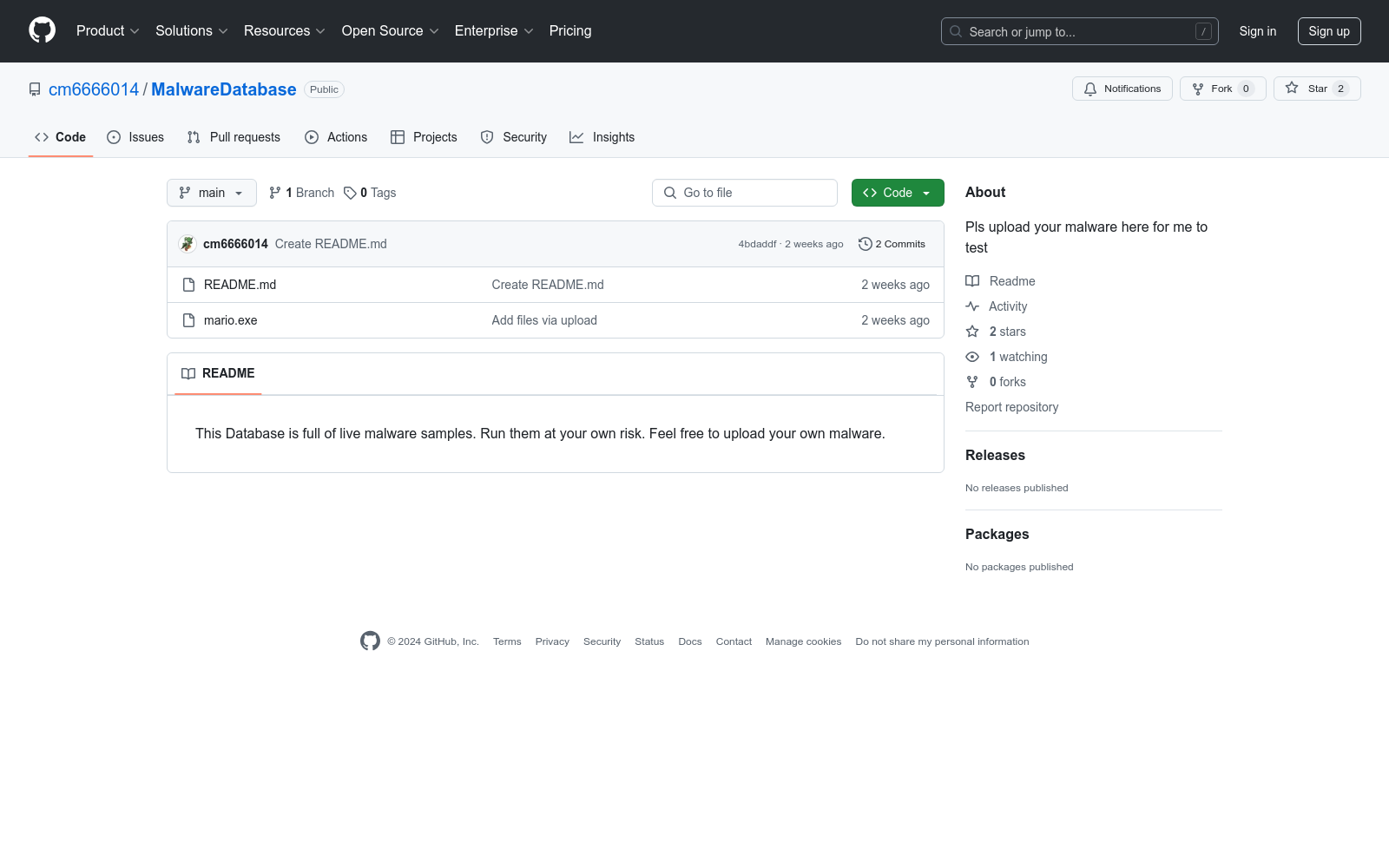Image resolution: width=1389 pixels, height=868 pixels.
Task: Click the search magnifier icon in the header
Action: [956, 31]
